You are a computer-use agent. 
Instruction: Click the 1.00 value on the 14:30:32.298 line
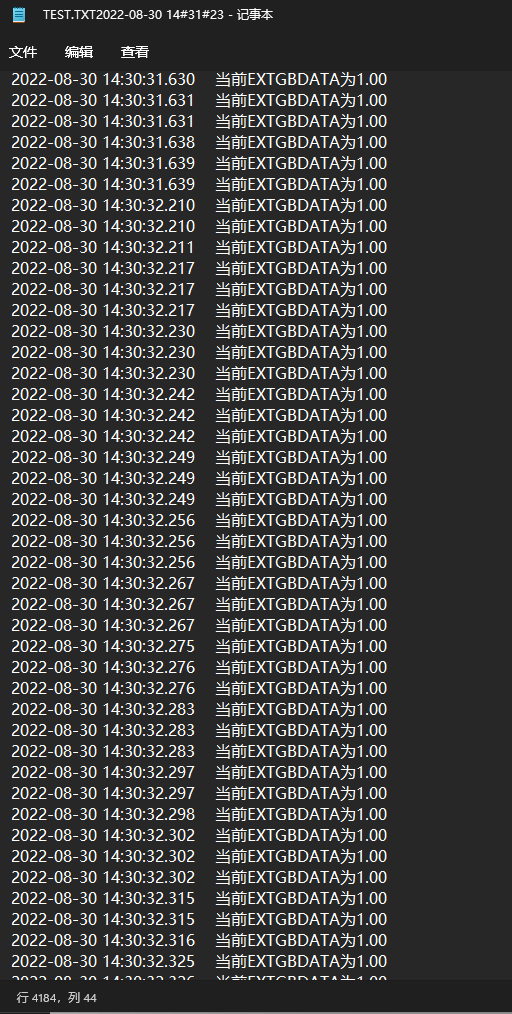372,814
